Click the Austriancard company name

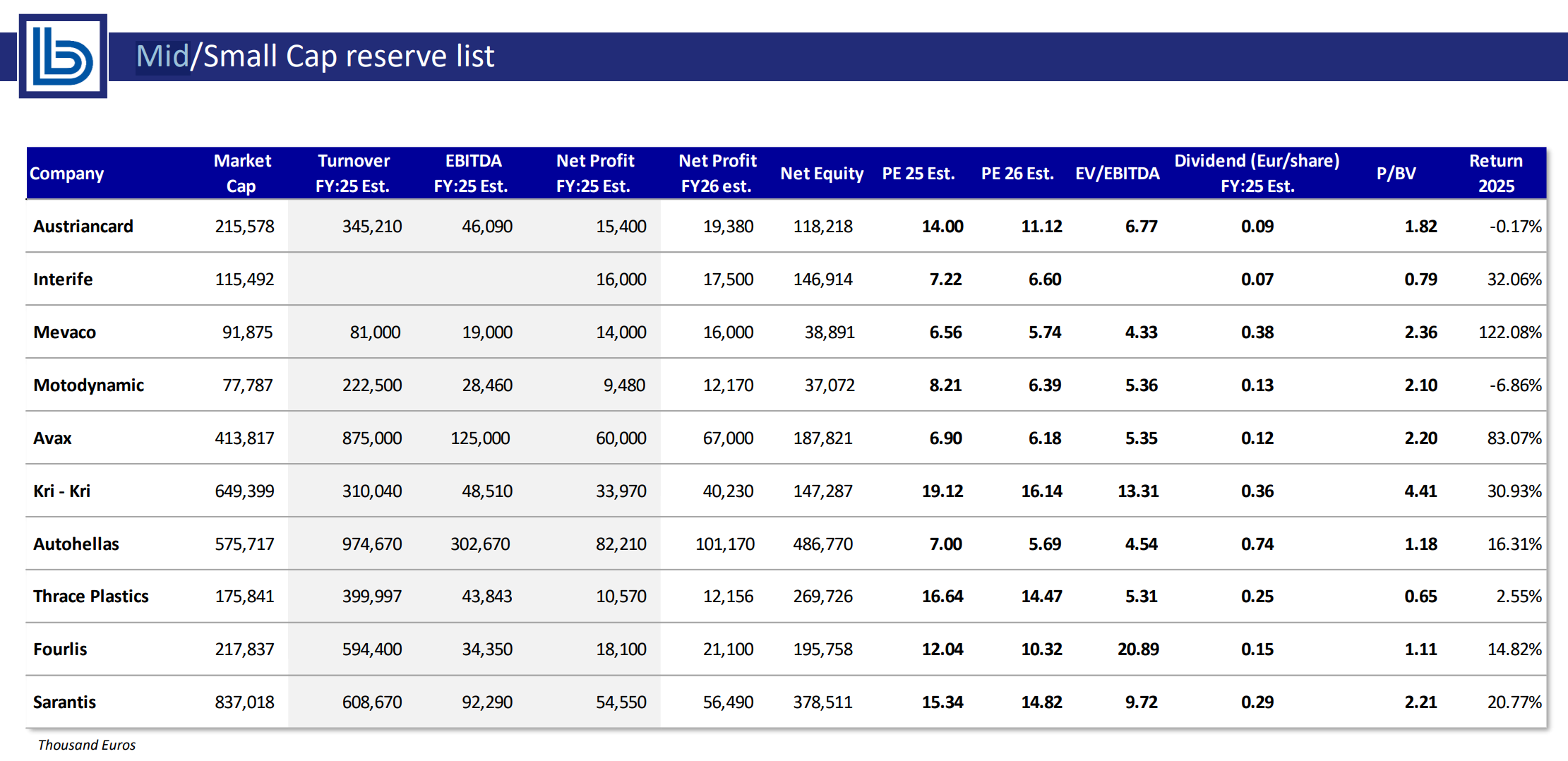click(x=83, y=227)
